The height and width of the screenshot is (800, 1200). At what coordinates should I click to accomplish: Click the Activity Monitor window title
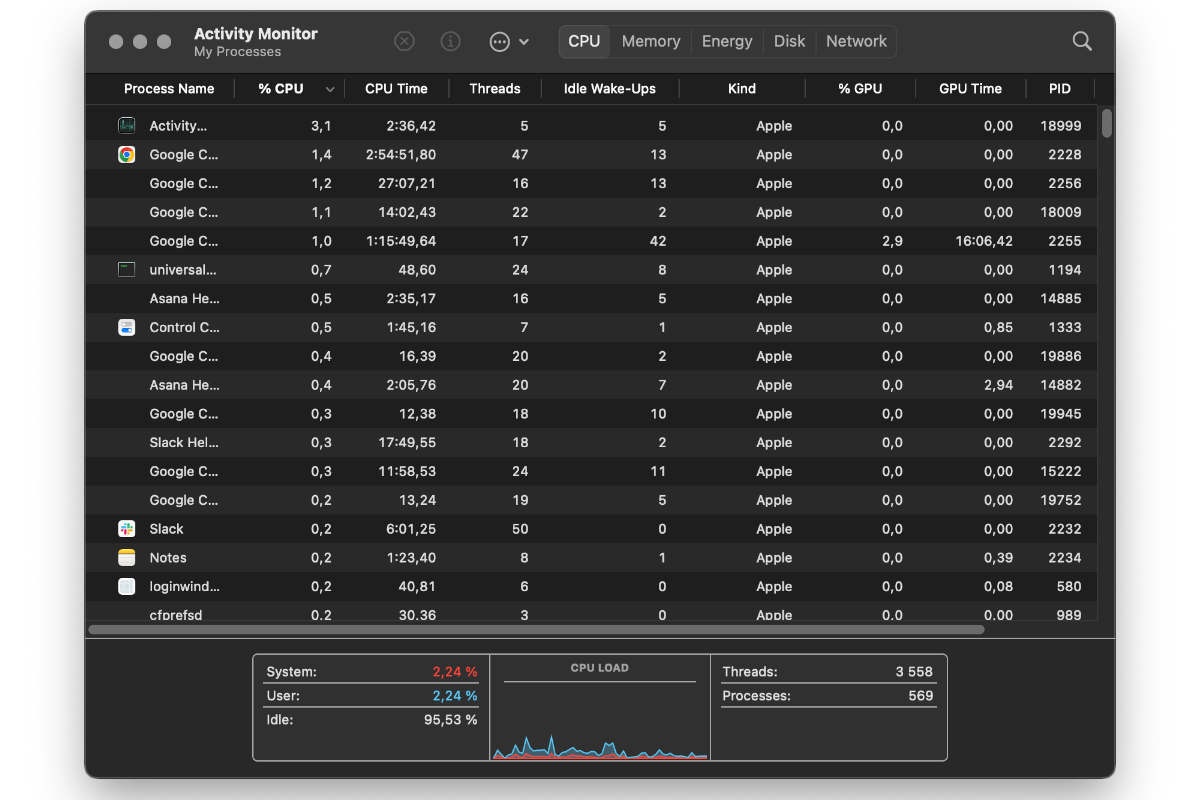(x=256, y=33)
